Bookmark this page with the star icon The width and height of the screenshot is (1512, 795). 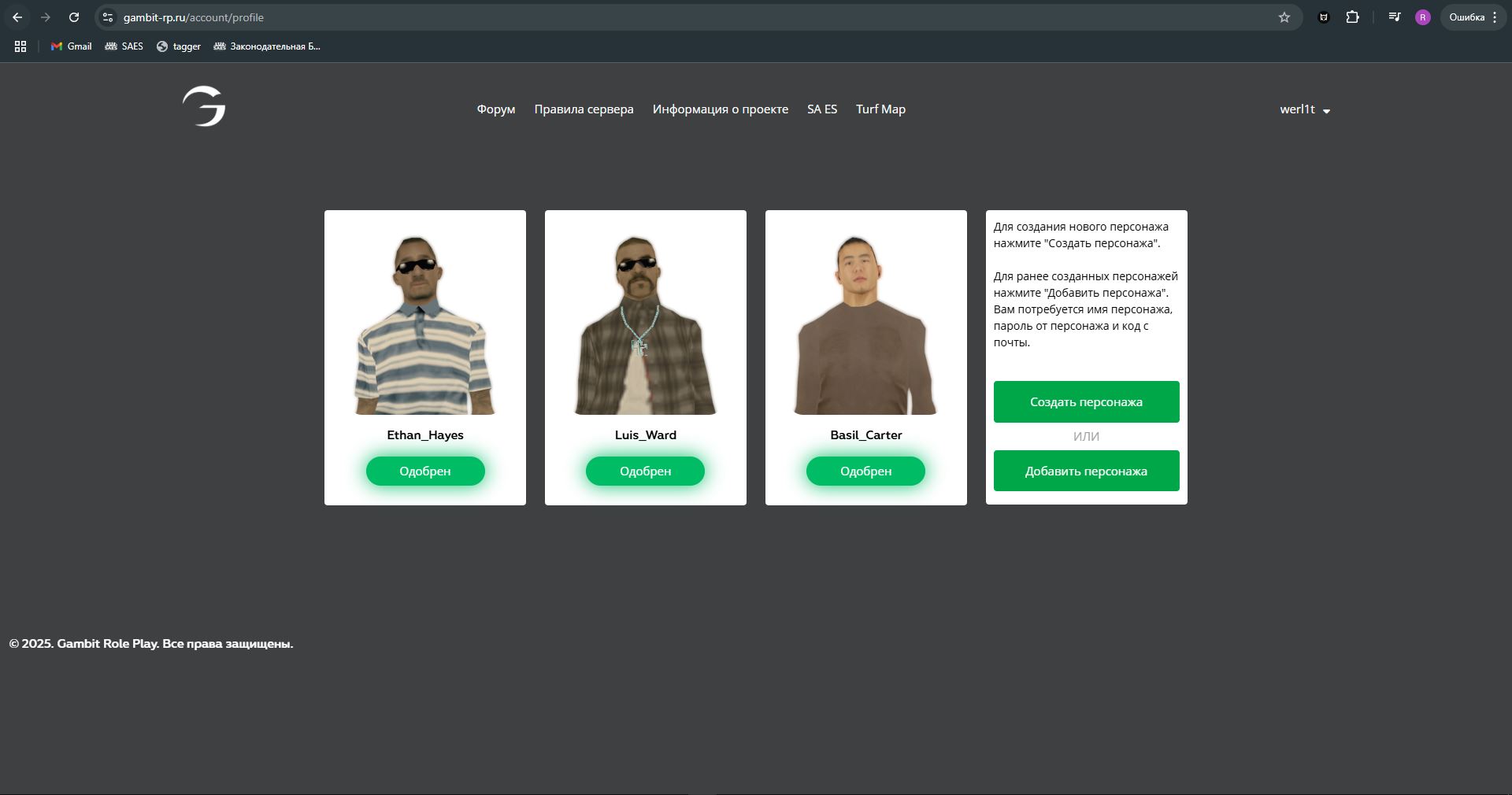1284,17
